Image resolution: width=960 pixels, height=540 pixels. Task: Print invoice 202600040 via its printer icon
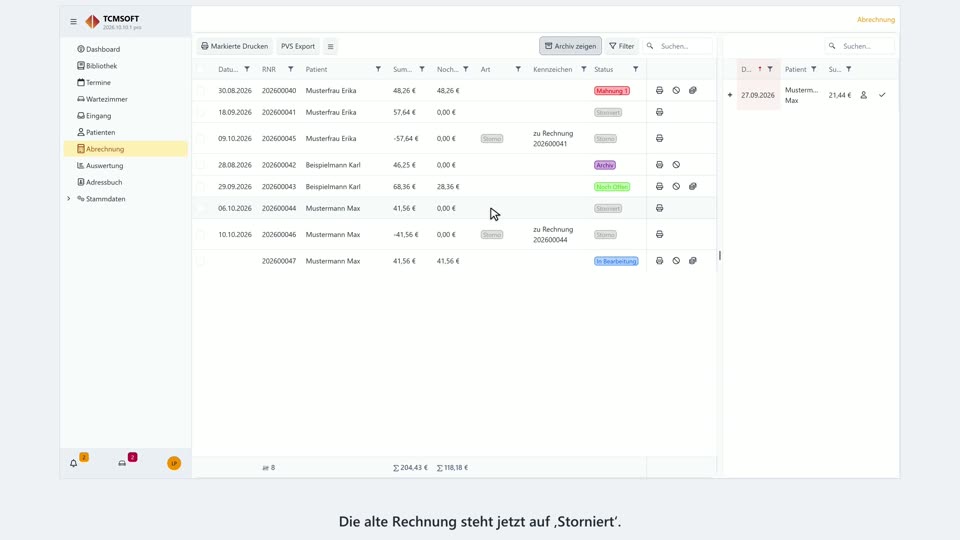click(x=659, y=91)
